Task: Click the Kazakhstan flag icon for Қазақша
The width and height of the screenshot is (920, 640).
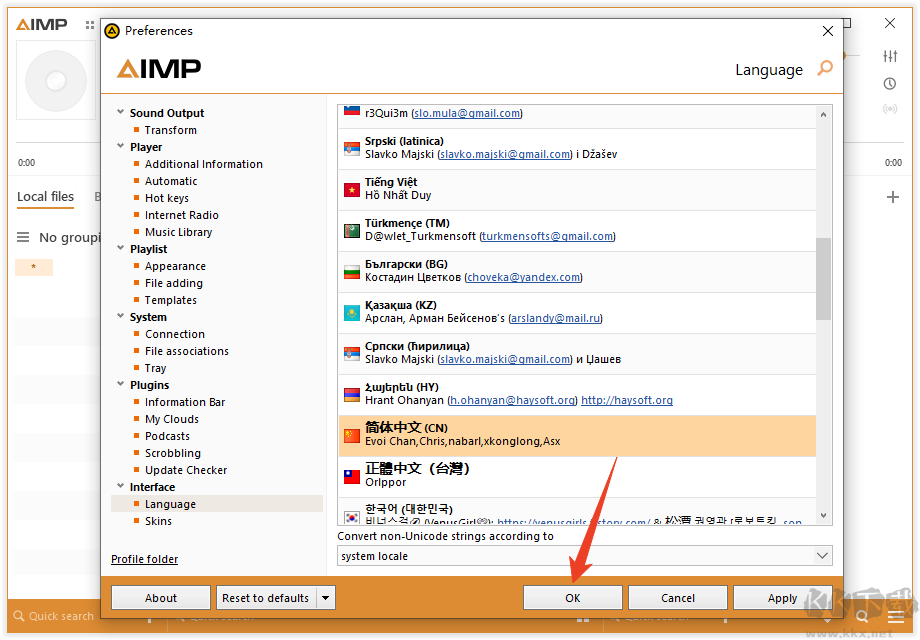Action: click(x=351, y=312)
